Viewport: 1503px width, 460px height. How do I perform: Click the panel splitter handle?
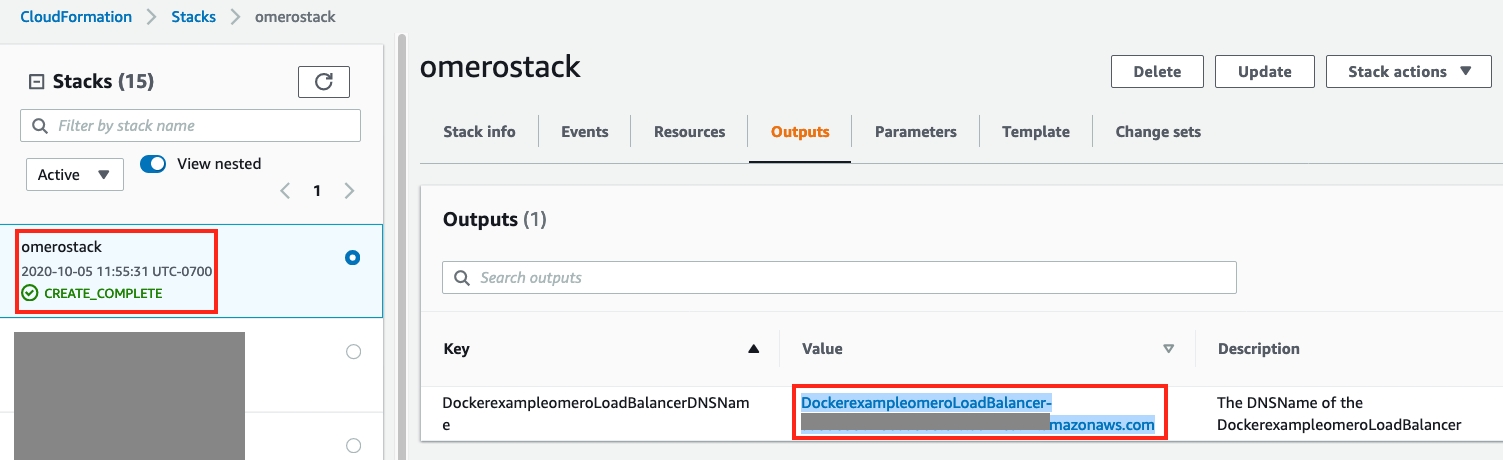pyautogui.click(x=402, y=245)
